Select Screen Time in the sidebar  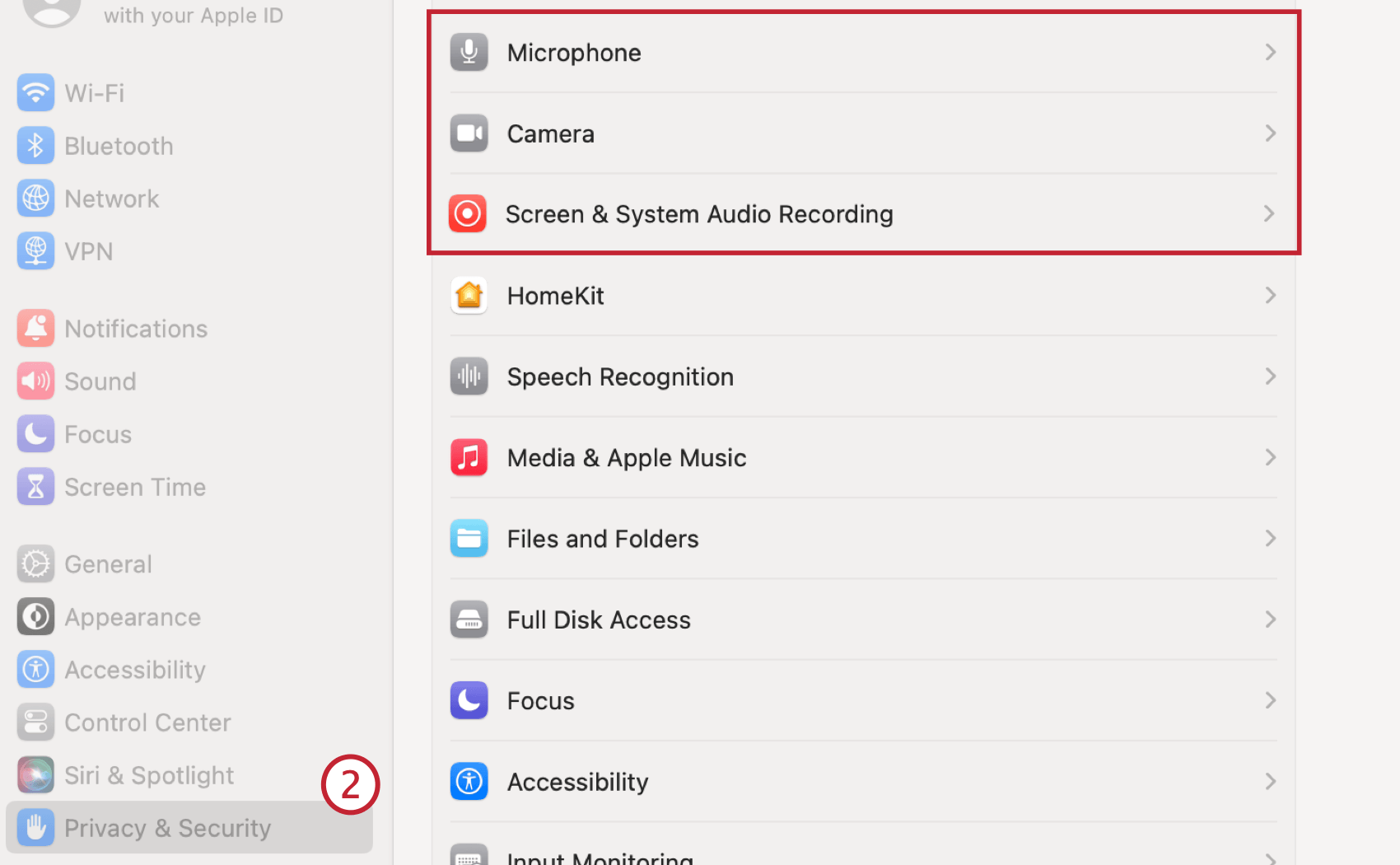click(x=135, y=486)
